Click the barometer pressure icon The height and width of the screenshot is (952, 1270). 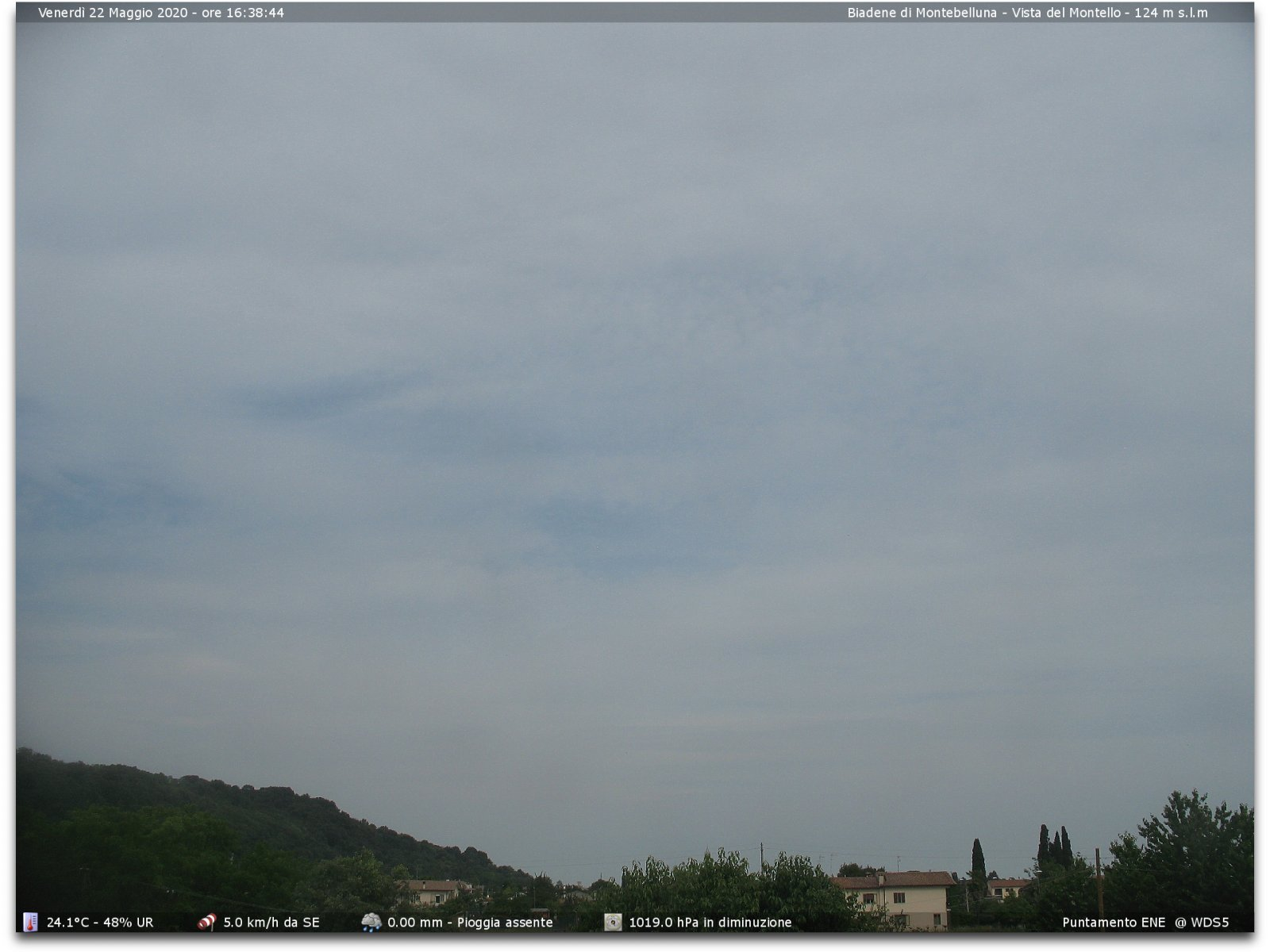(613, 922)
